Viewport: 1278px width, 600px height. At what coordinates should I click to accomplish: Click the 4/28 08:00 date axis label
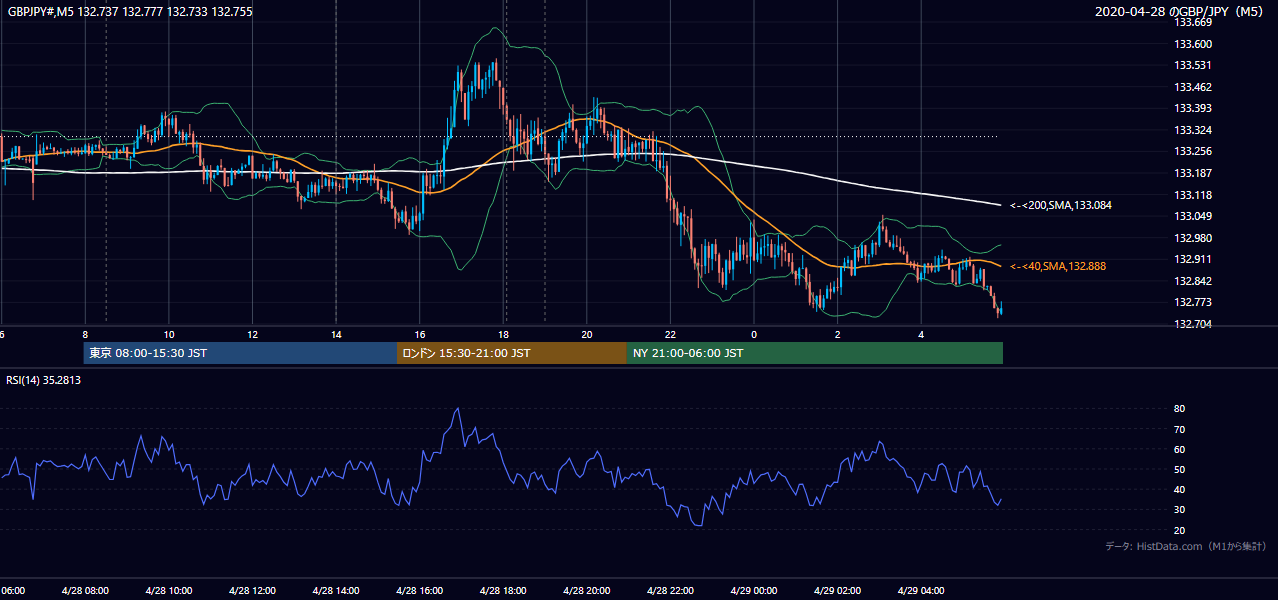tap(85, 590)
